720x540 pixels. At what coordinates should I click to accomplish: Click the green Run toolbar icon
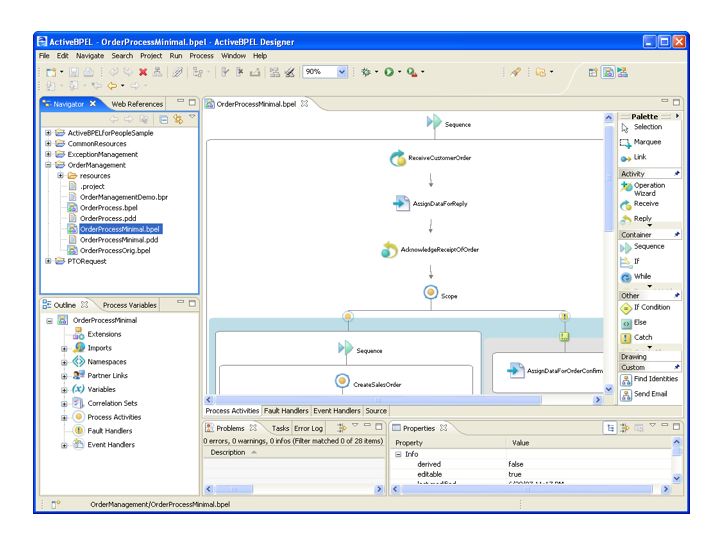pos(388,72)
